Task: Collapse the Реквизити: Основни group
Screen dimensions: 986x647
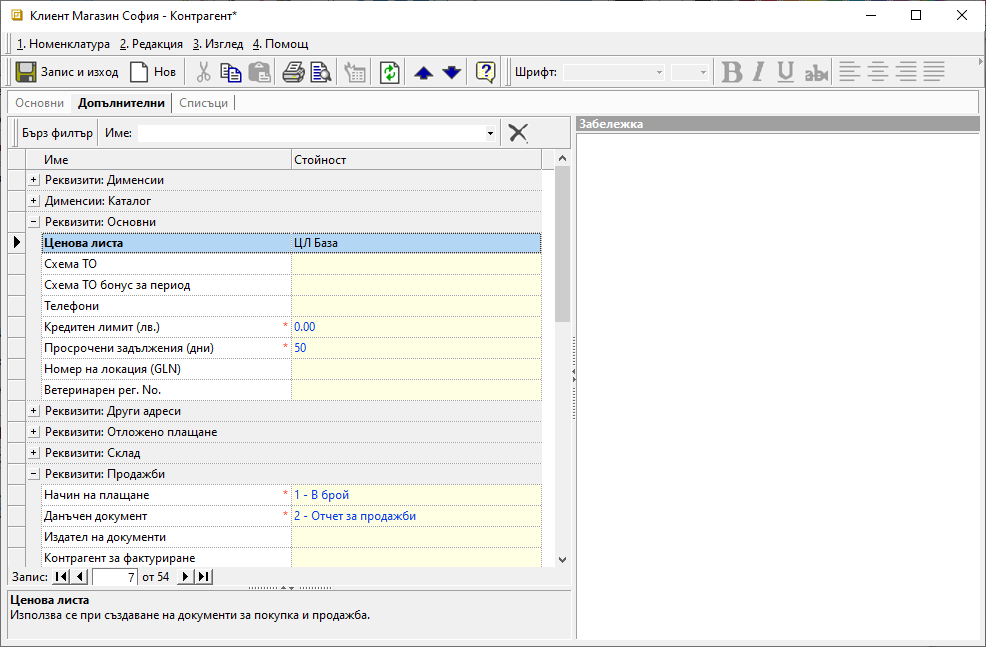Action: tap(34, 222)
